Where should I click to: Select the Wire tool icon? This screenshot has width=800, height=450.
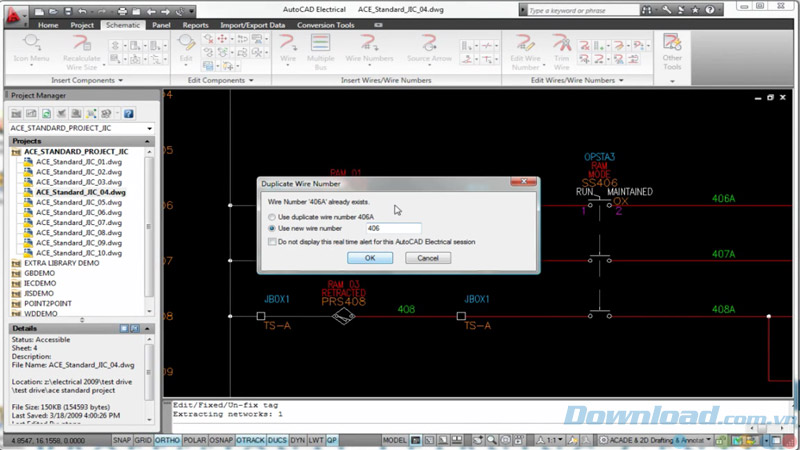coord(288,47)
